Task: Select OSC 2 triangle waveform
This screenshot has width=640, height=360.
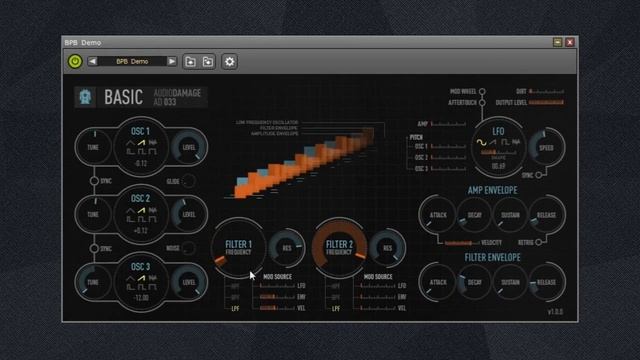Action: tap(130, 211)
